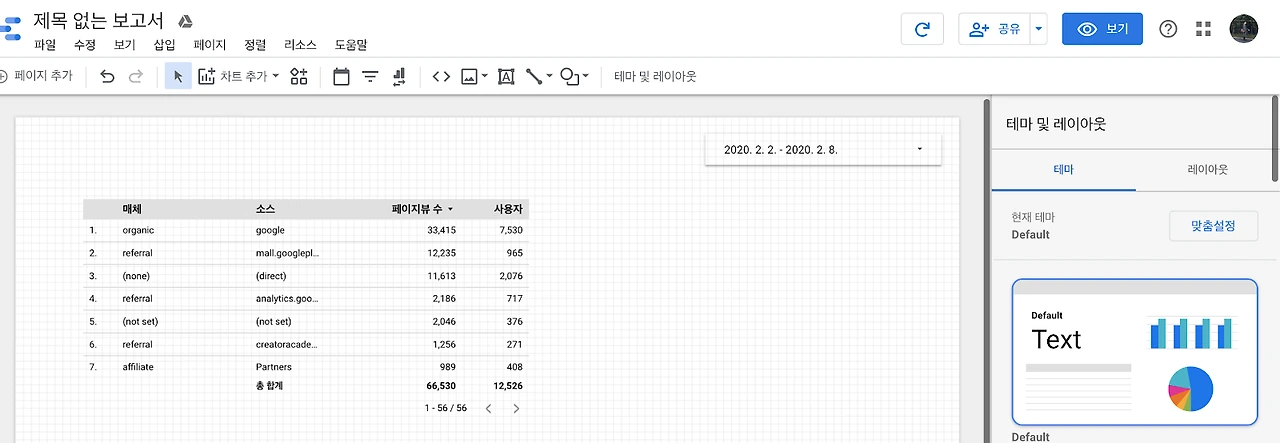Click the refresh data button
Viewport: 1280px width, 443px height.
922,29
